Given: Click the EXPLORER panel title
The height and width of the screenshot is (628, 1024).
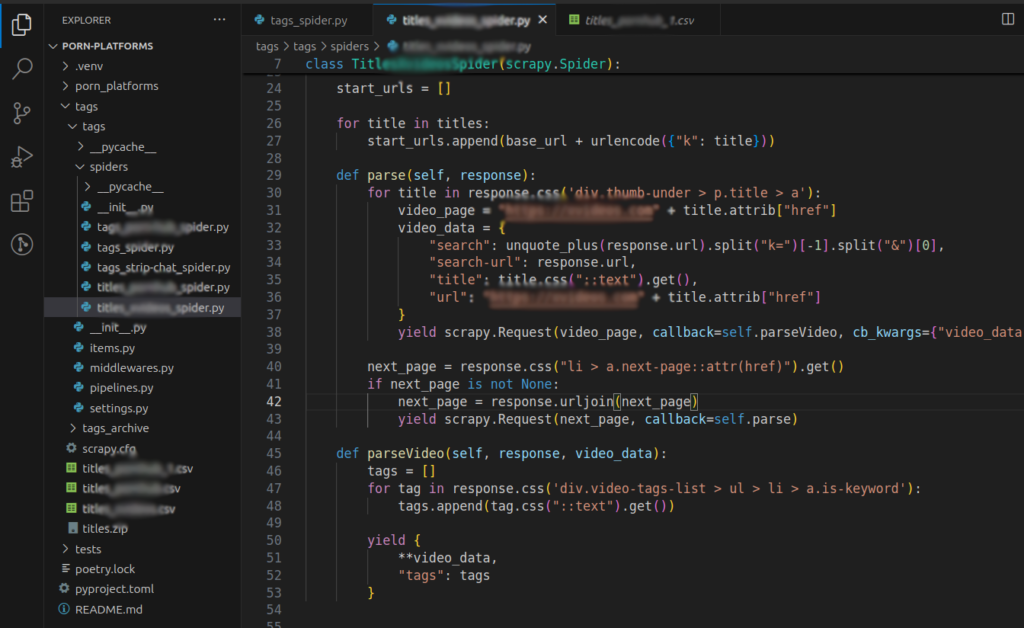Looking at the screenshot, I should point(86,20).
